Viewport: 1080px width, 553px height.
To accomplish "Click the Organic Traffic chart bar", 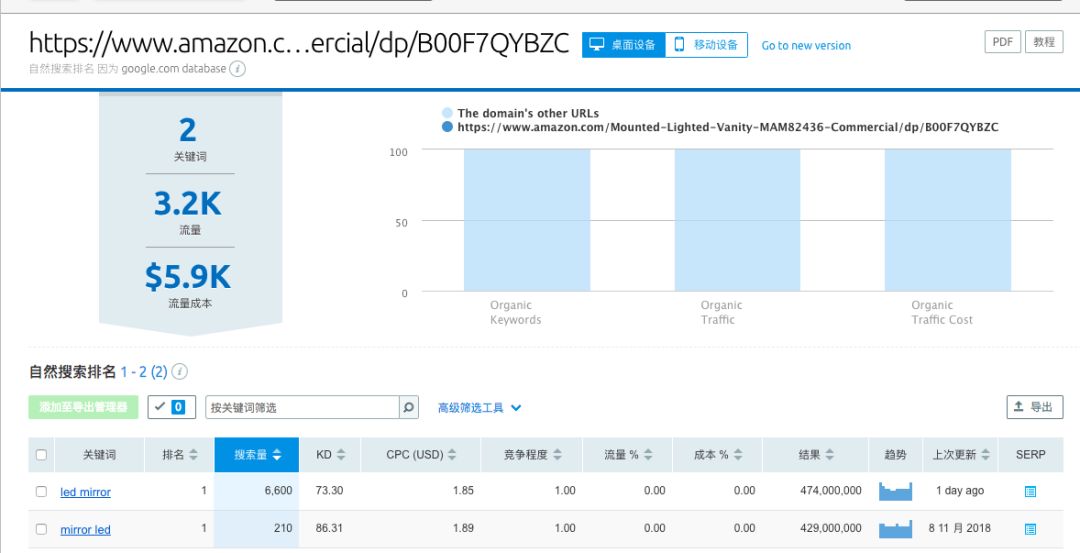I will (737, 220).
